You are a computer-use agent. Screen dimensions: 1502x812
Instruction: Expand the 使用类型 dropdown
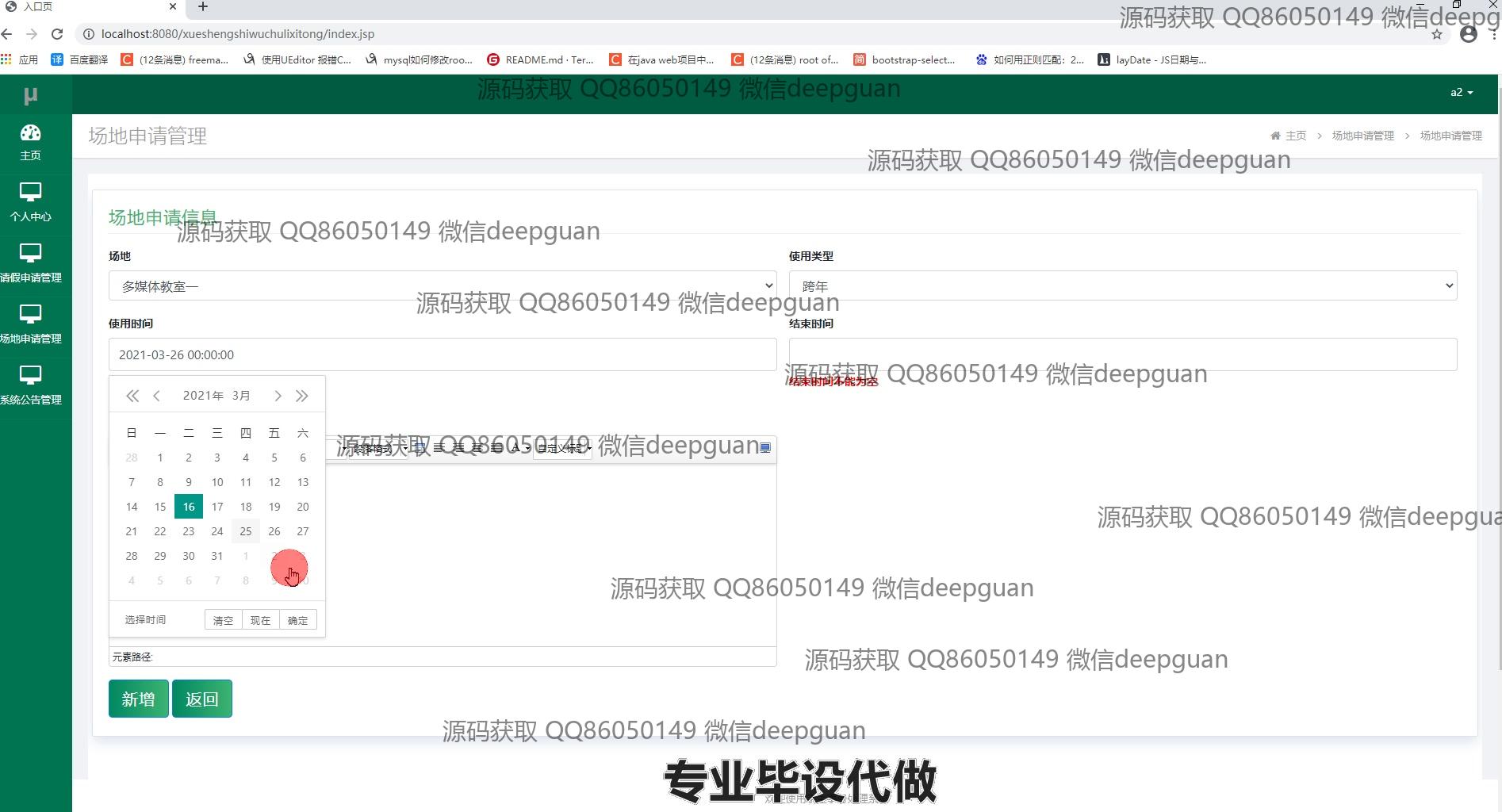click(1122, 285)
